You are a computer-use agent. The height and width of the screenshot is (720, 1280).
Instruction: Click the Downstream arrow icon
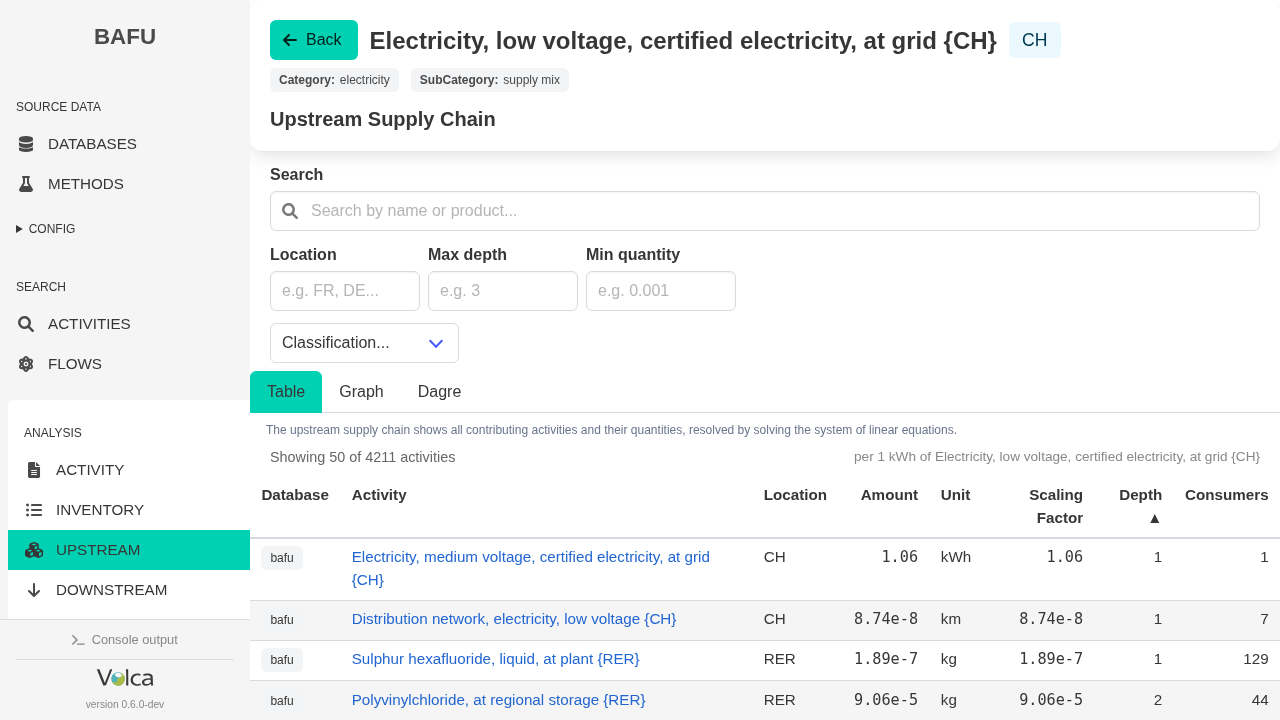pyautogui.click(x=34, y=590)
